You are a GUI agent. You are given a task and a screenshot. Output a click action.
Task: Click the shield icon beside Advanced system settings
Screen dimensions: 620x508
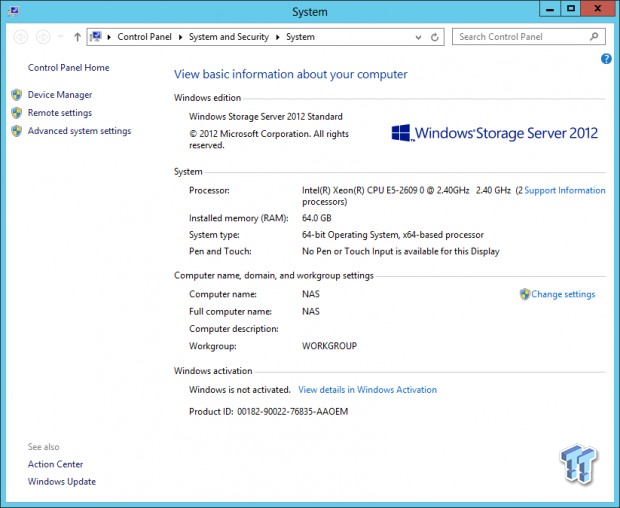(17, 131)
